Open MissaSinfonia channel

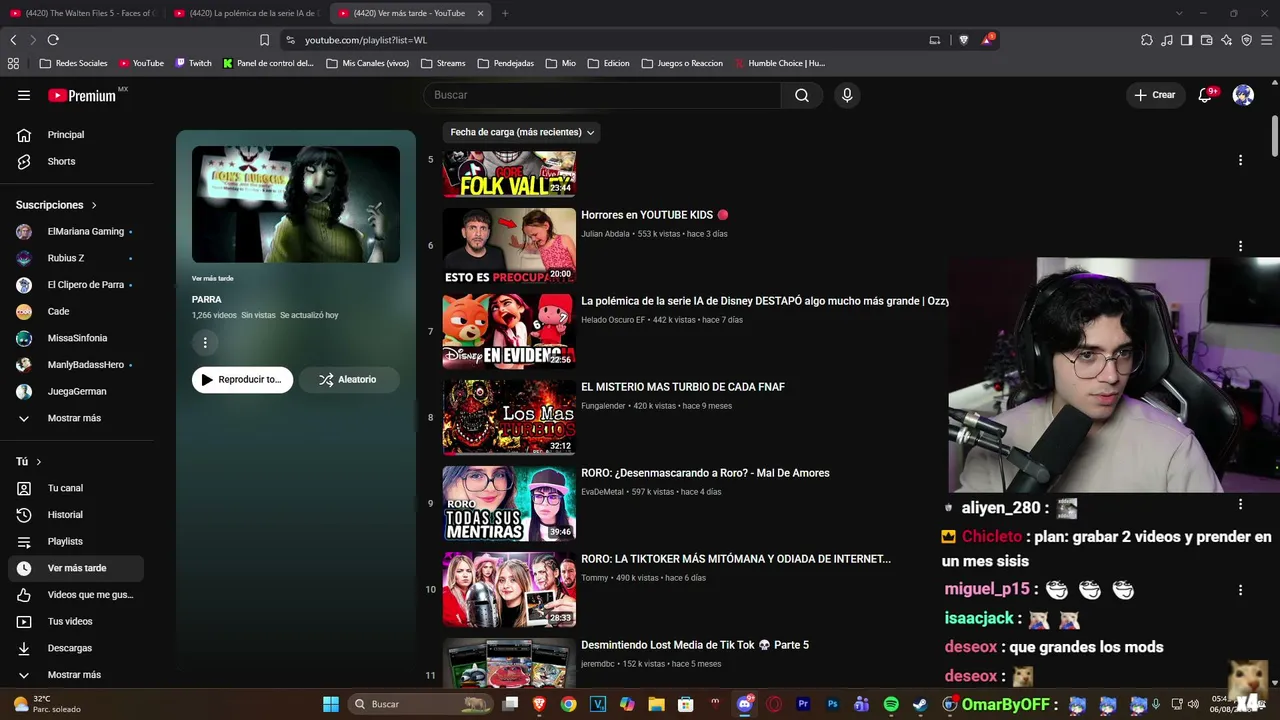pyautogui.click(x=77, y=338)
